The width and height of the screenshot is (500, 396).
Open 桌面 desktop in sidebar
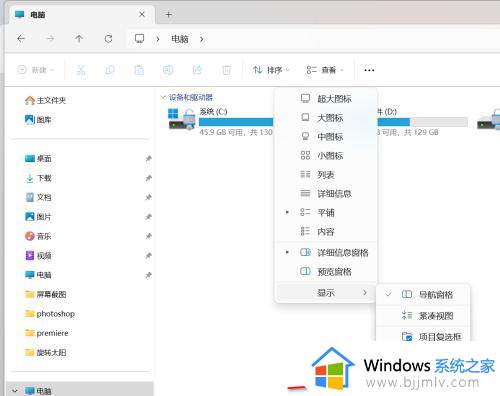38,158
